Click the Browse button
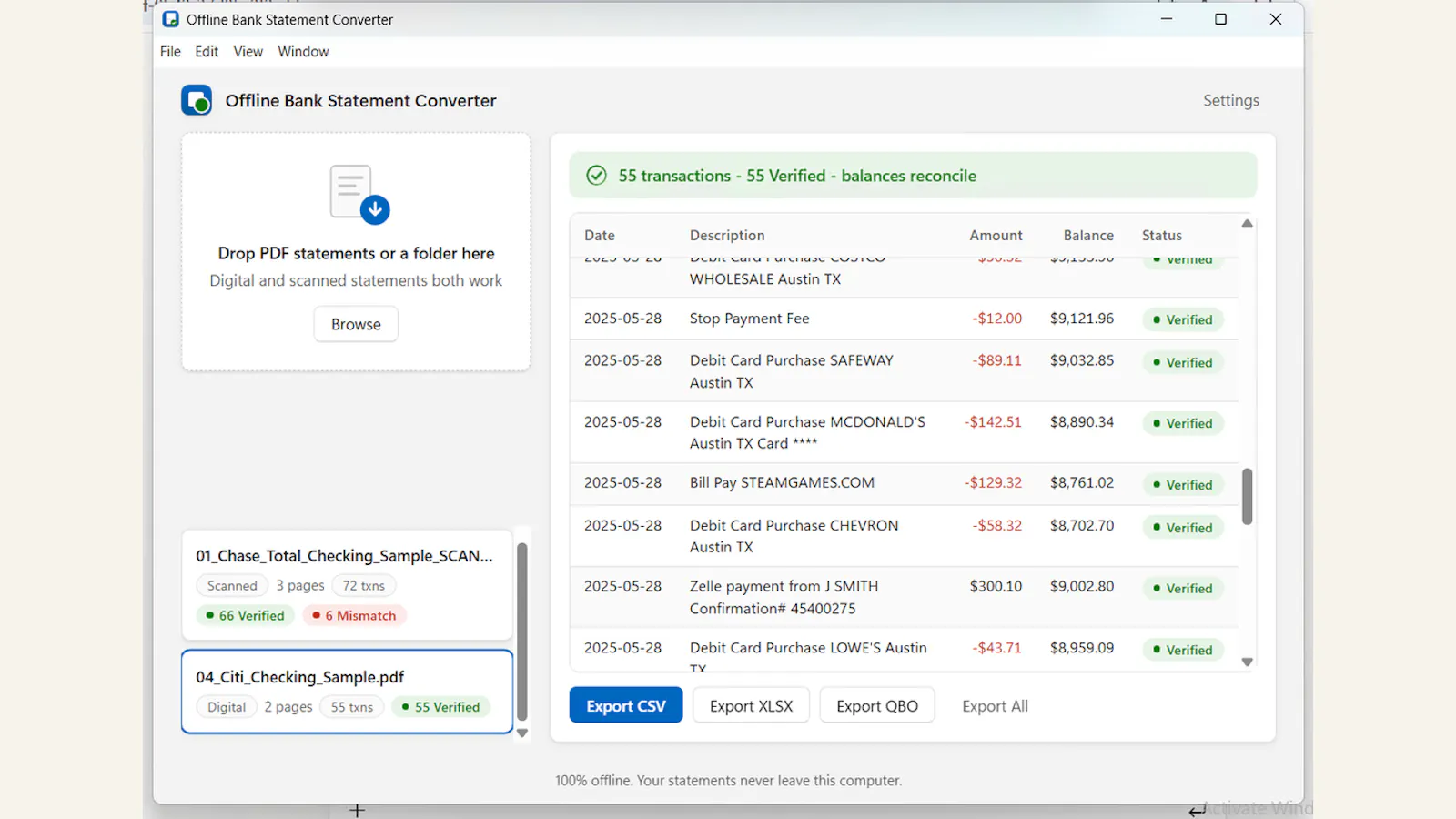The width and height of the screenshot is (1456, 819). click(356, 324)
